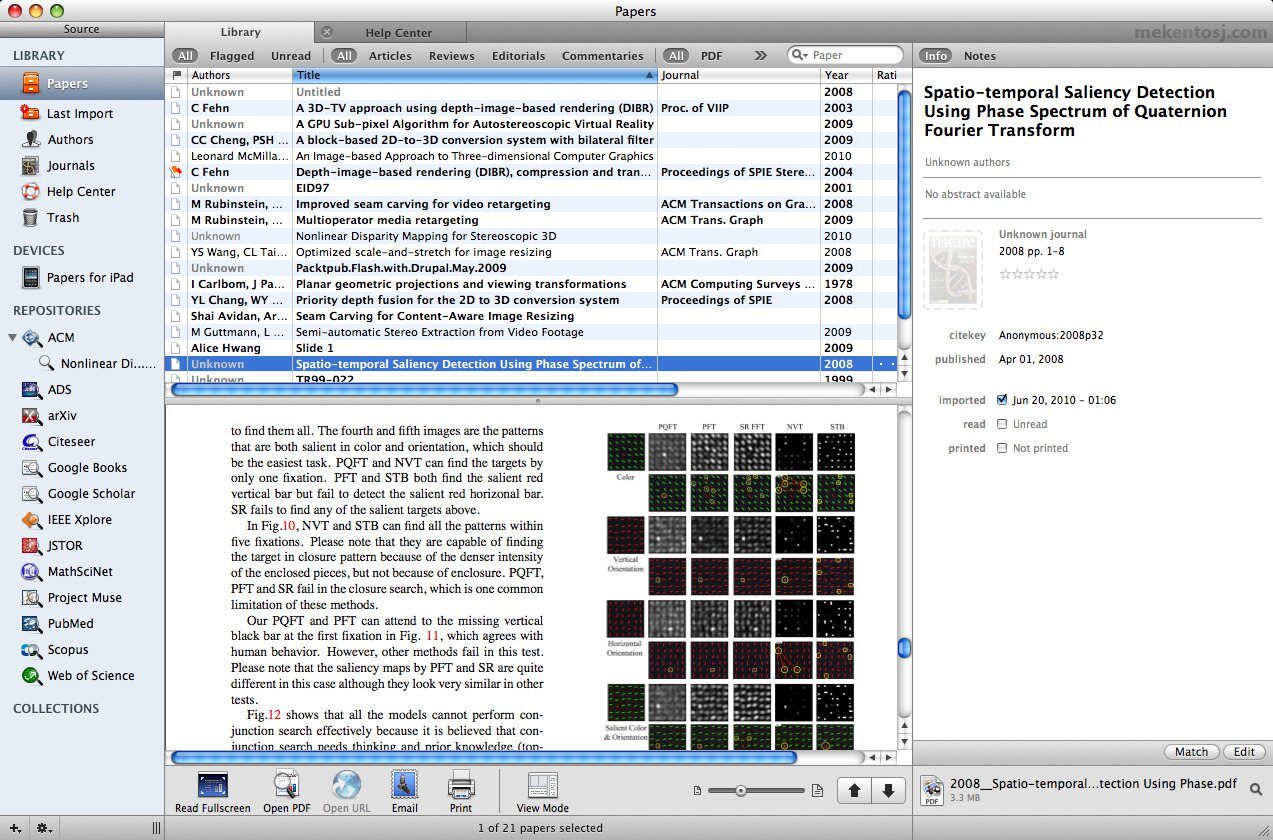The height and width of the screenshot is (840, 1273).
Task: Switch to the Help Center tab
Action: (x=399, y=33)
